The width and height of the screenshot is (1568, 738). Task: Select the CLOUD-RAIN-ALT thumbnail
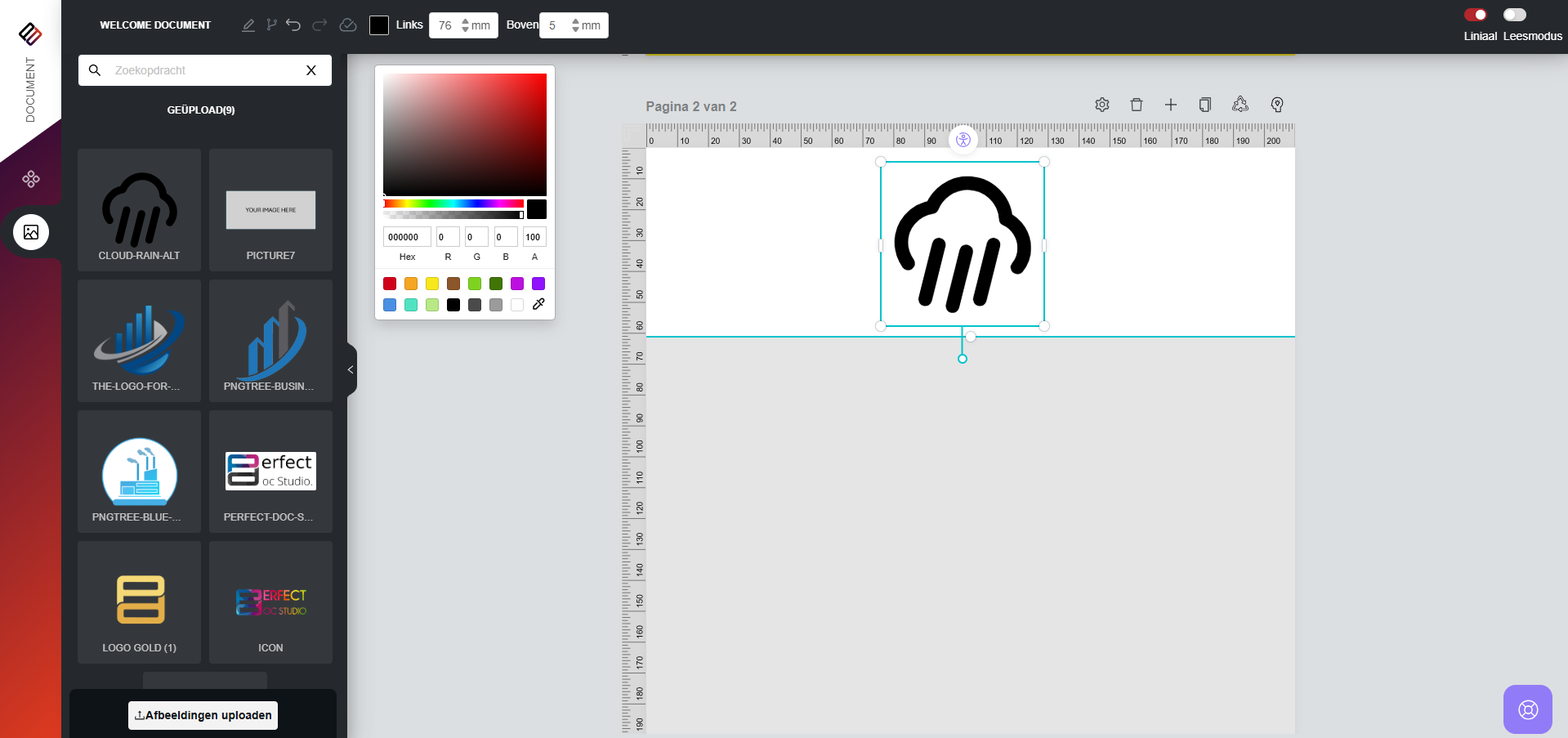tap(139, 210)
